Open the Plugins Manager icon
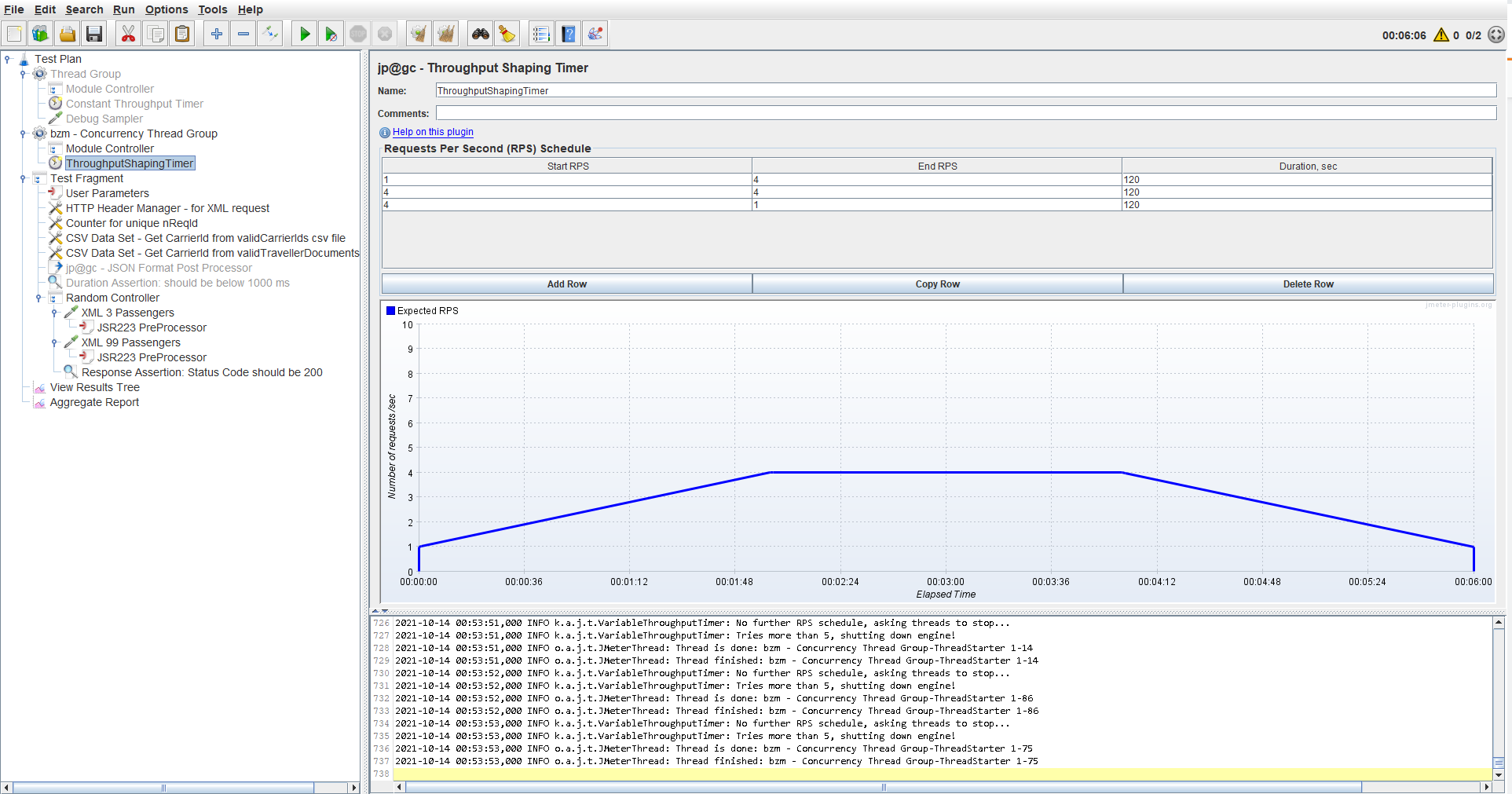The height and width of the screenshot is (794, 1512). [x=596, y=34]
